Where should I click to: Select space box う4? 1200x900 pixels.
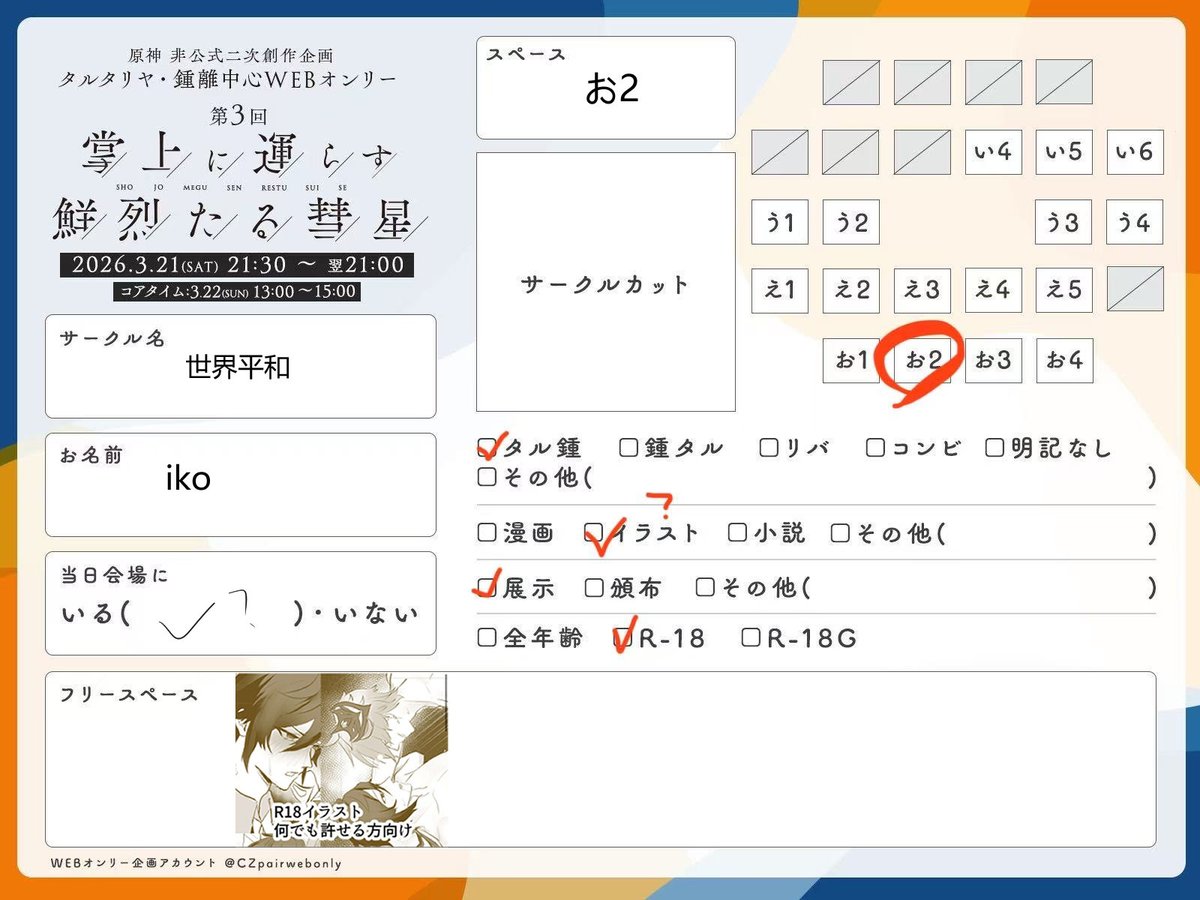(1135, 222)
